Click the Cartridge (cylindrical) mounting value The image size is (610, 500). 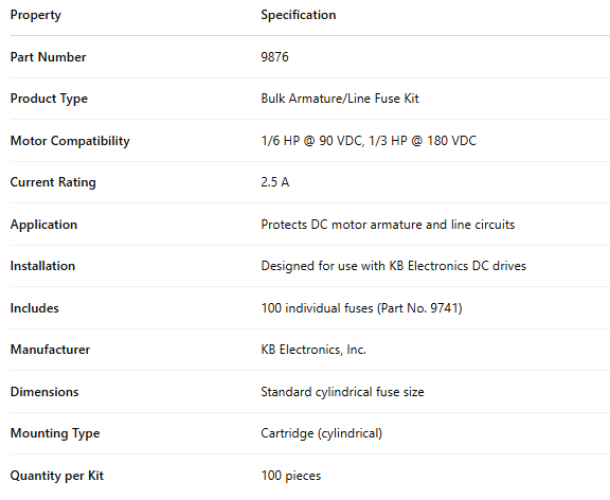point(321,434)
